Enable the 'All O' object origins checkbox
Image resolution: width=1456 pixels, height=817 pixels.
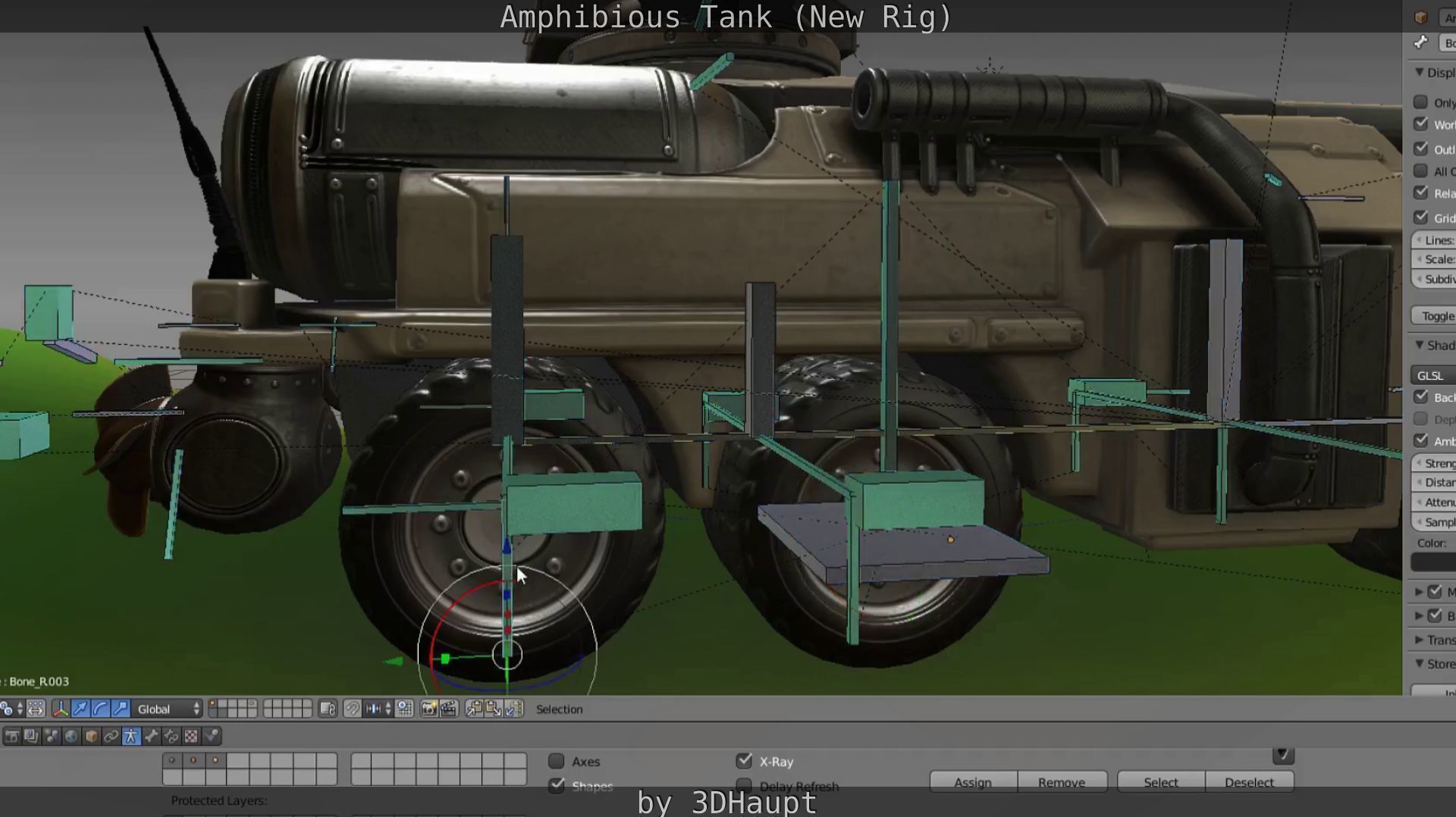tap(1421, 171)
